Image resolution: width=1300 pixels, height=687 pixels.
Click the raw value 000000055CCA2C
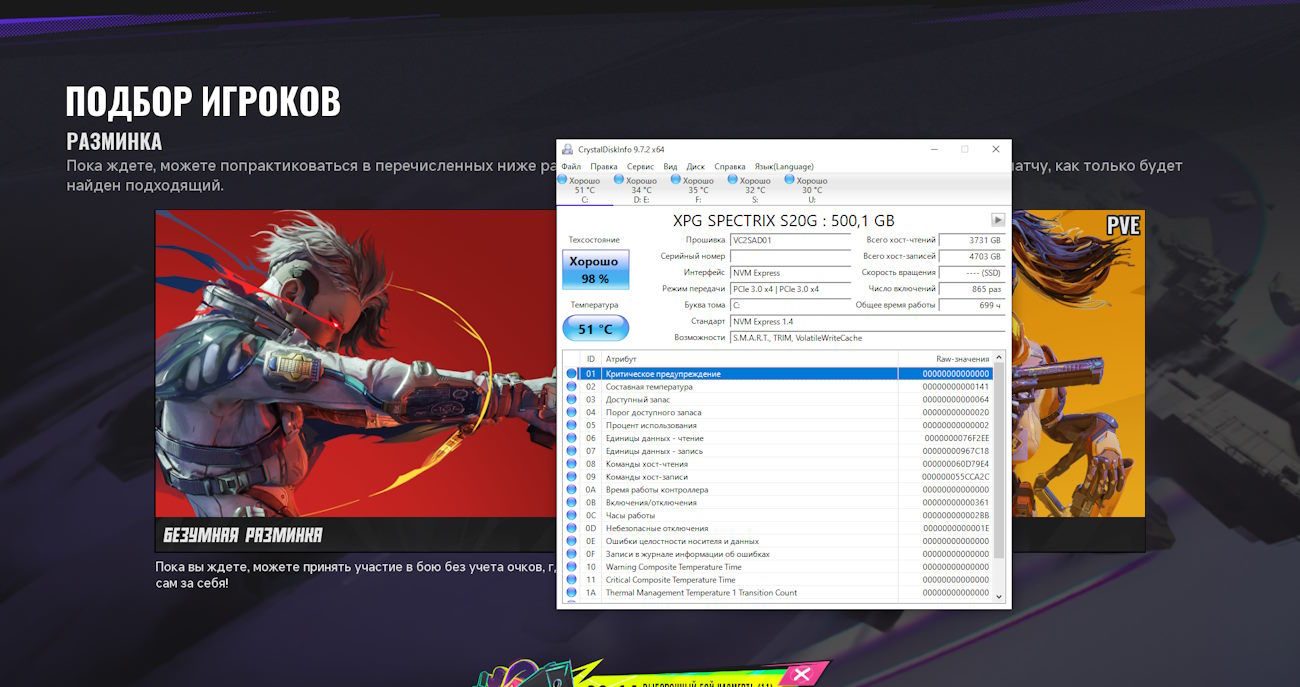956,477
